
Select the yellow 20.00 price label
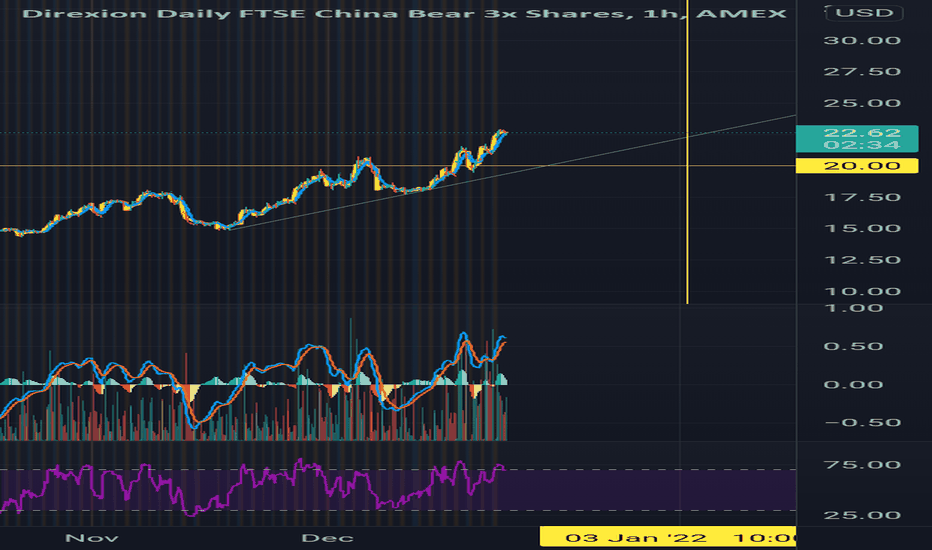857,165
